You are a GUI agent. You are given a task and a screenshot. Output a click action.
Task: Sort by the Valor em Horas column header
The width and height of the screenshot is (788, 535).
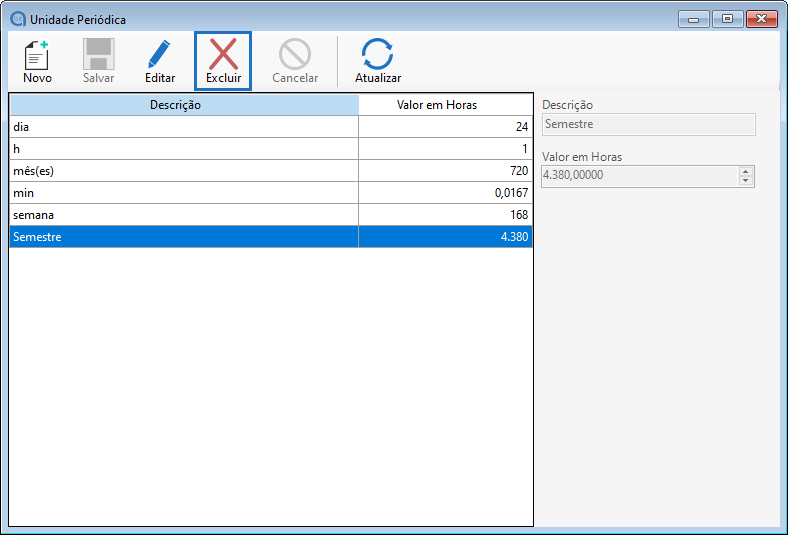tap(445, 105)
